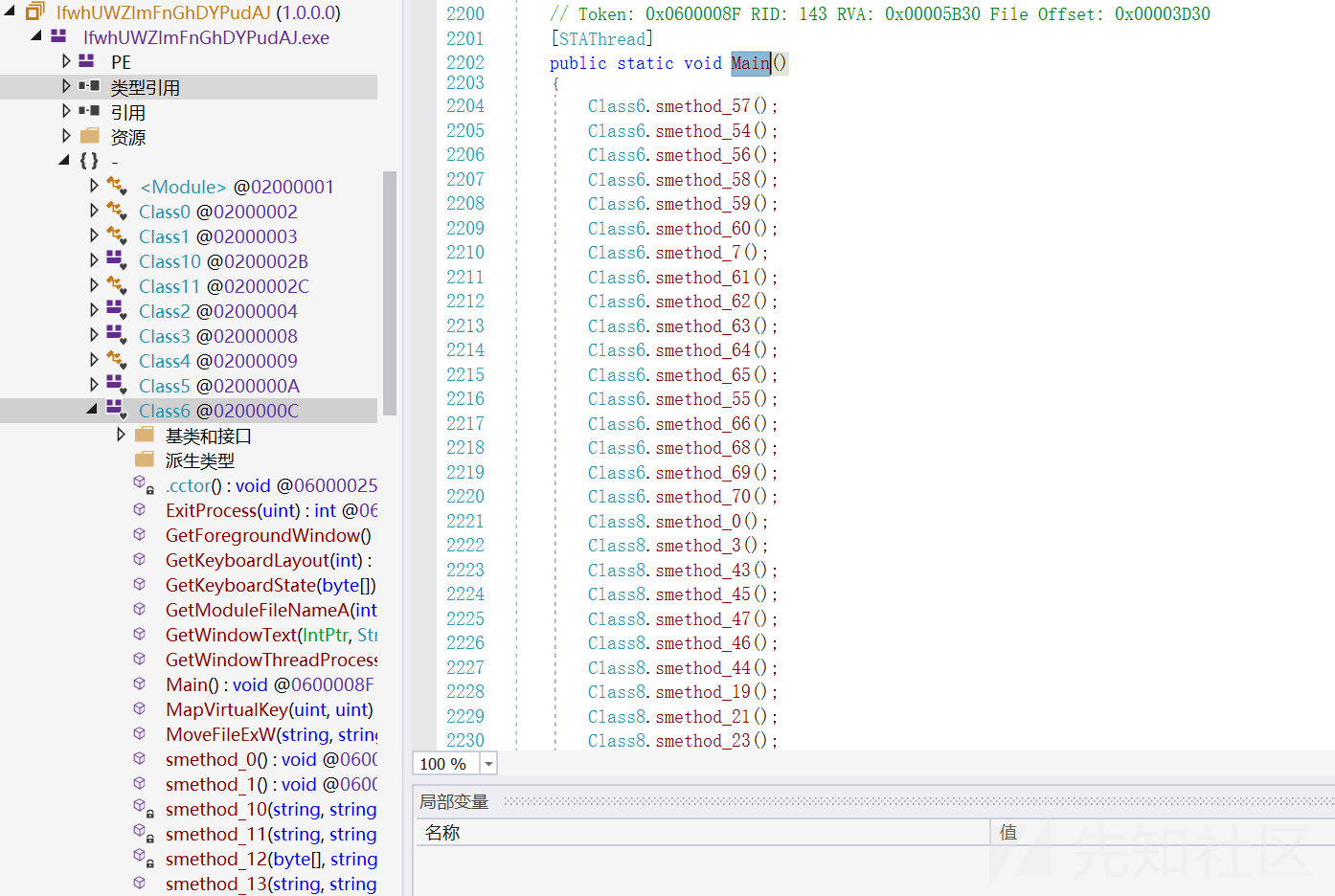Screen dimensions: 1335x896
Task: Select smethod_1() : void tree item
Action: 271,784
